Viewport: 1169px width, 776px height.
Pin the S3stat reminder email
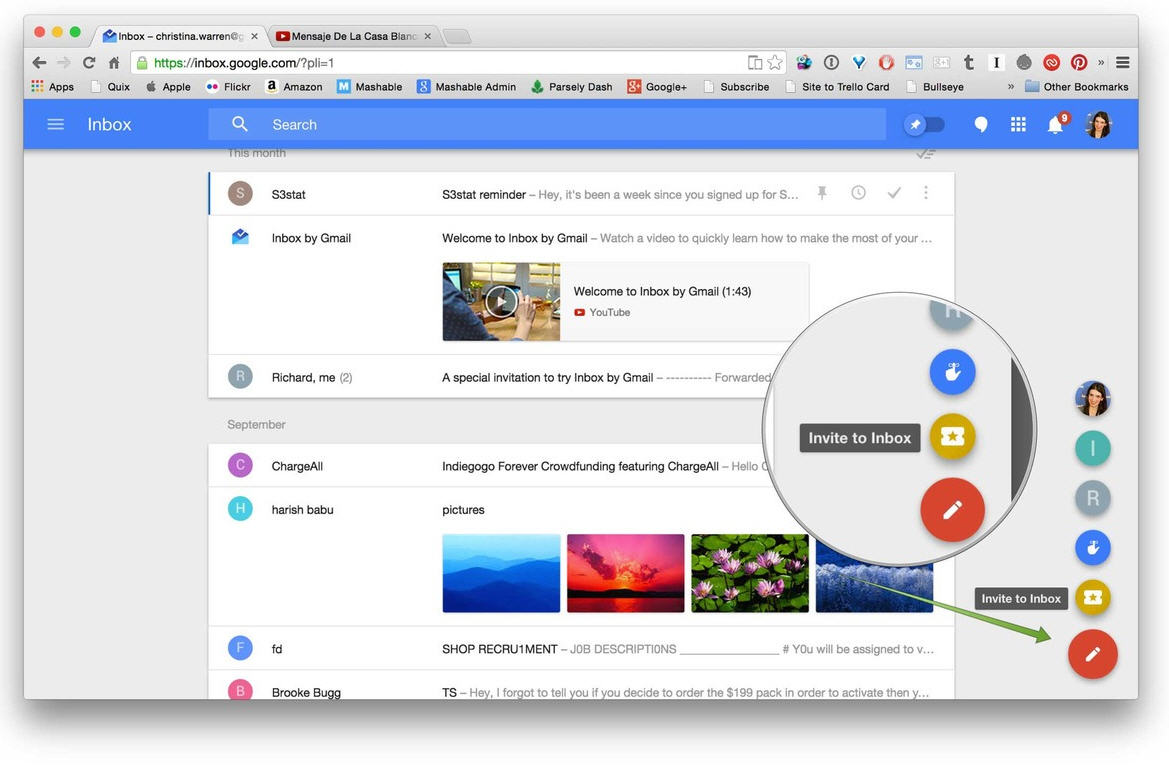click(821, 193)
